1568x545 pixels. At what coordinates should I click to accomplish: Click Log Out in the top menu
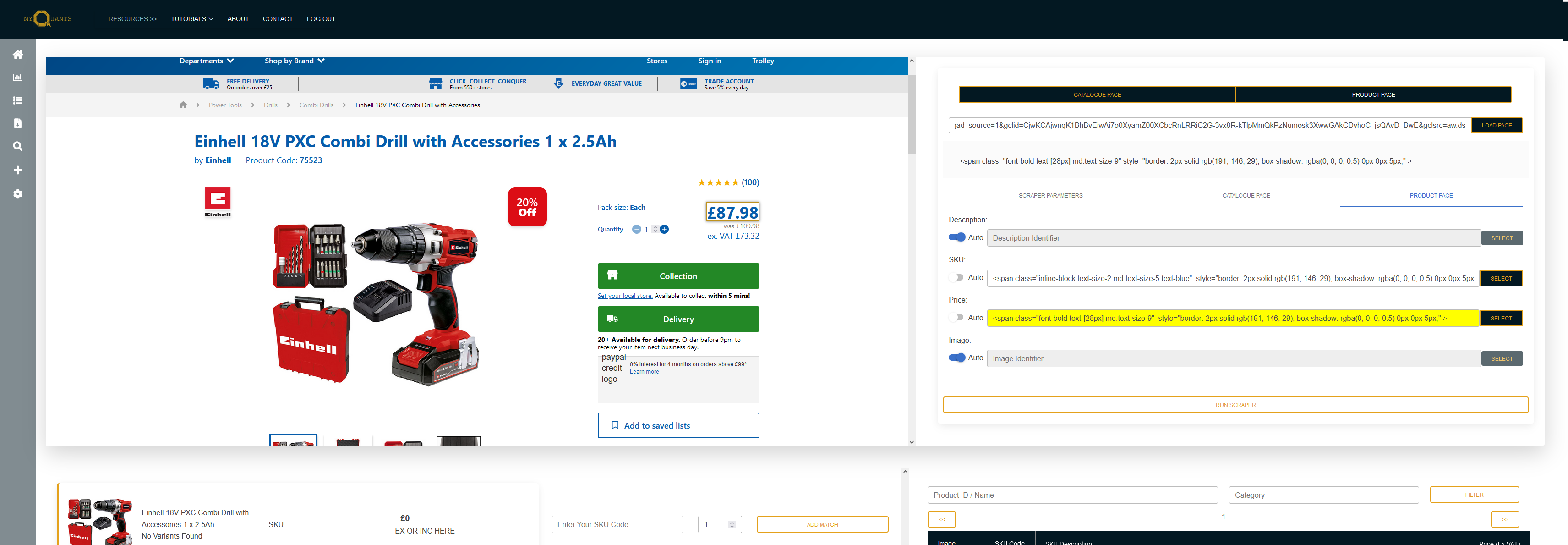pos(321,19)
